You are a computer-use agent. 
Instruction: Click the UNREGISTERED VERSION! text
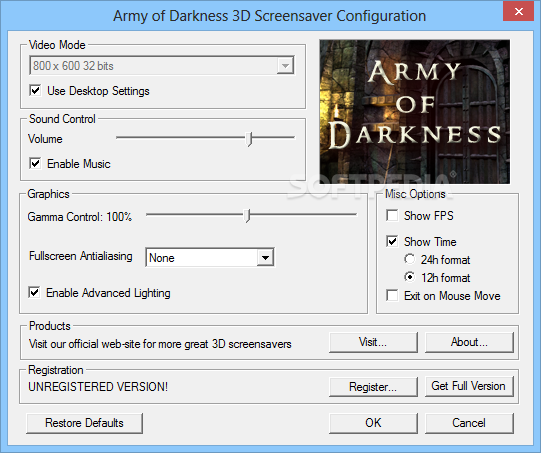[x=98, y=387]
